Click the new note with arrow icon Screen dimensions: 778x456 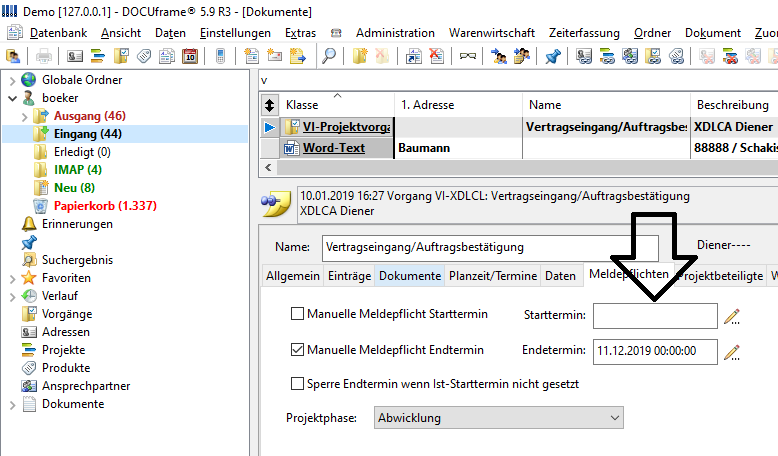298,56
